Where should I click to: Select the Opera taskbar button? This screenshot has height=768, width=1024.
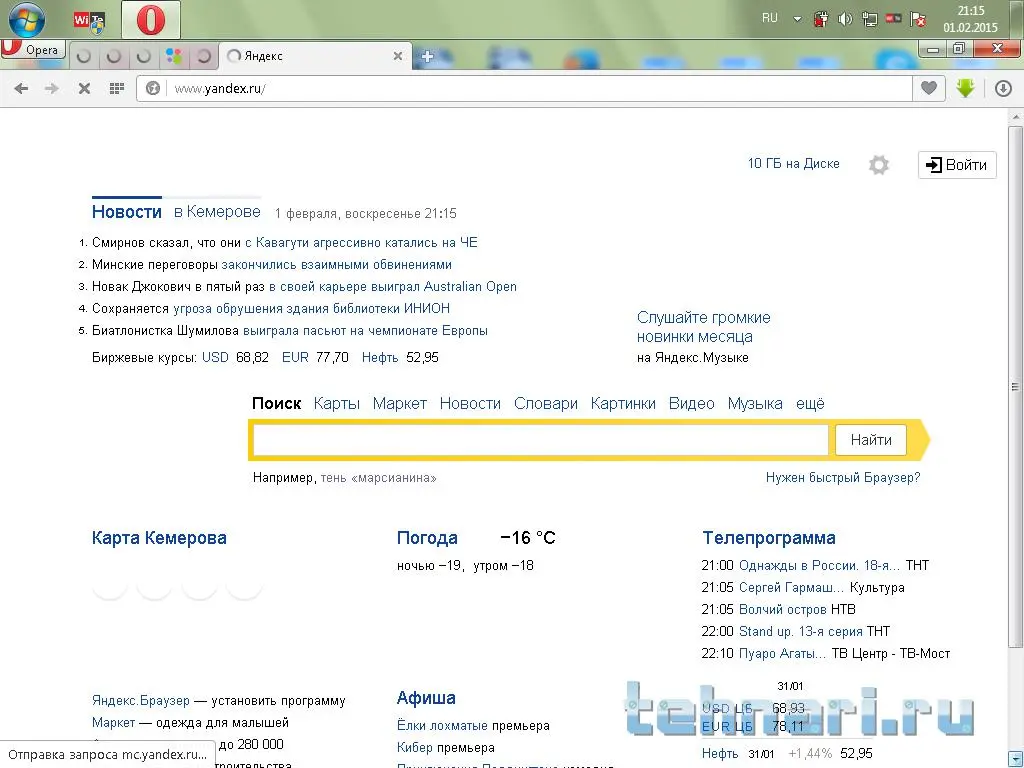[151, 20]
